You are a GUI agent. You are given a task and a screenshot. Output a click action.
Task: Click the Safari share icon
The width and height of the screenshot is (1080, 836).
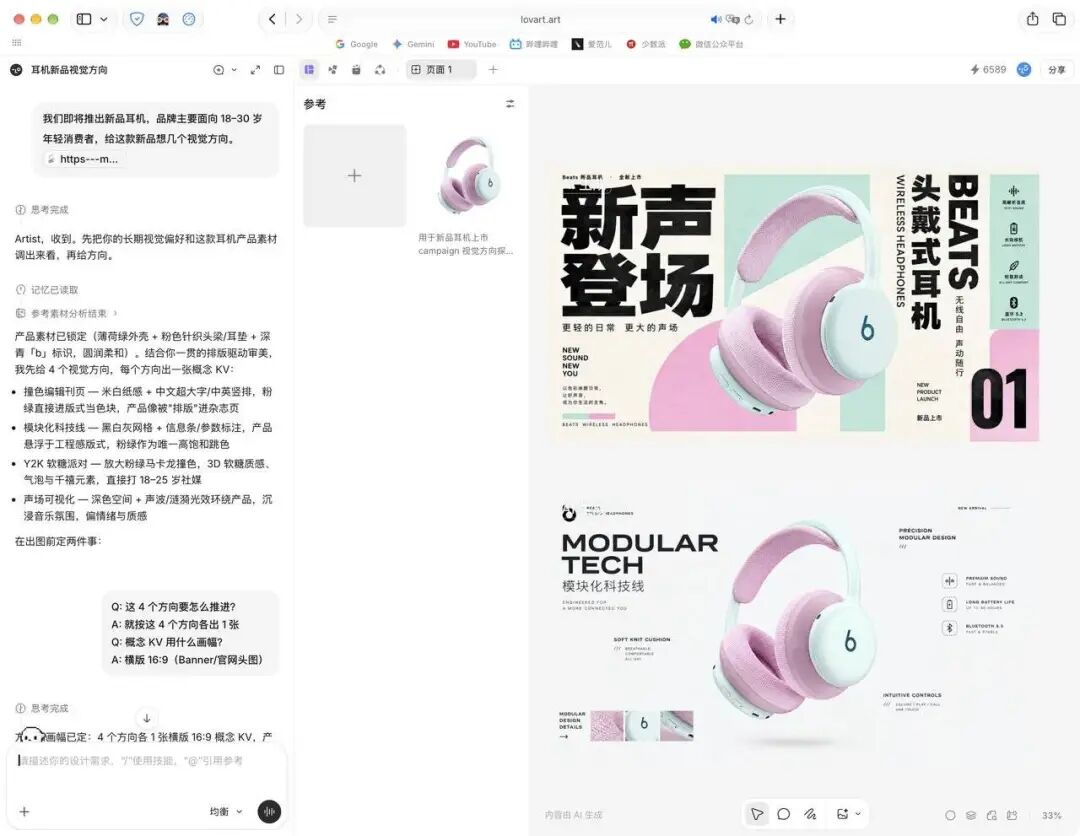click(x=1032, y=19)
